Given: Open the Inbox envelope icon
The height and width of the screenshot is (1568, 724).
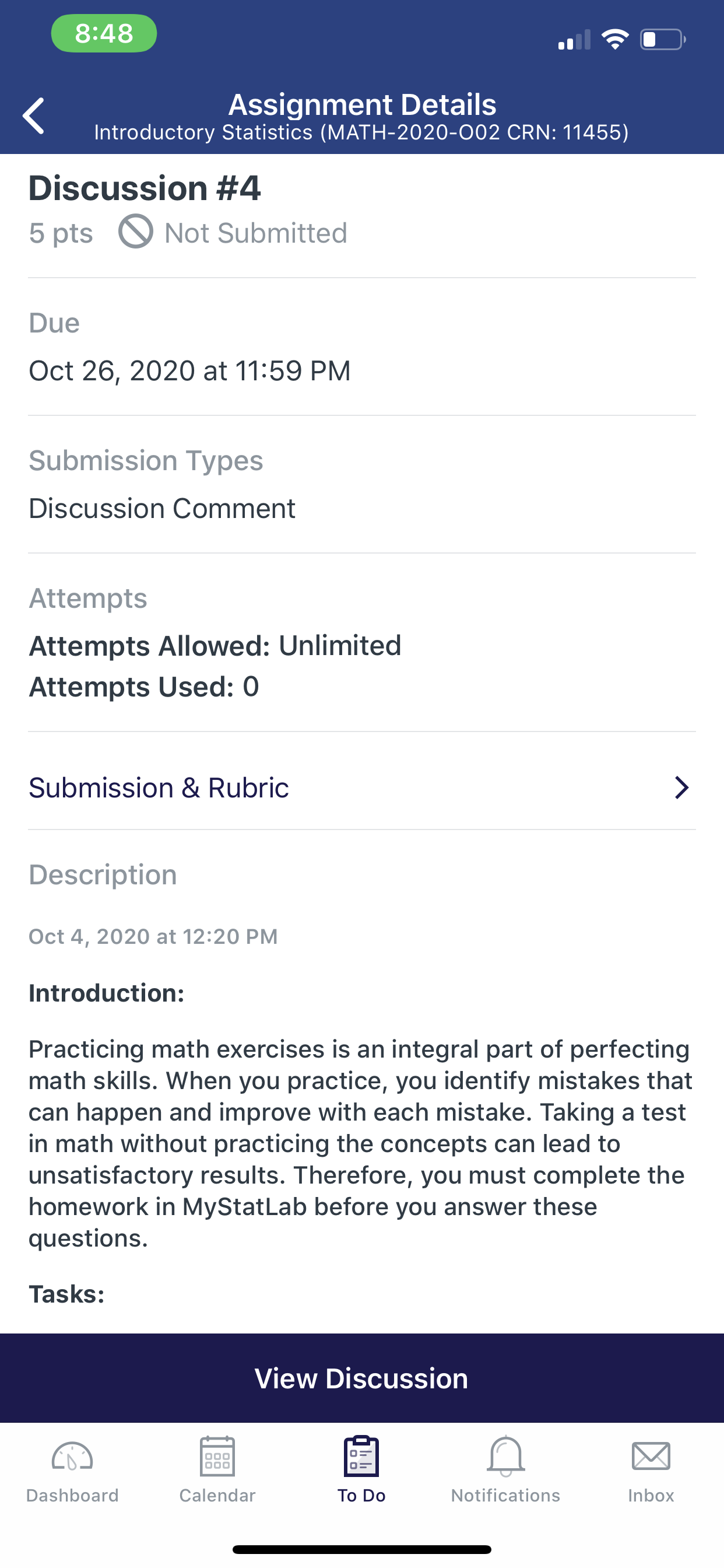Looking at the screenshot, I should (x=651, y=1457).
